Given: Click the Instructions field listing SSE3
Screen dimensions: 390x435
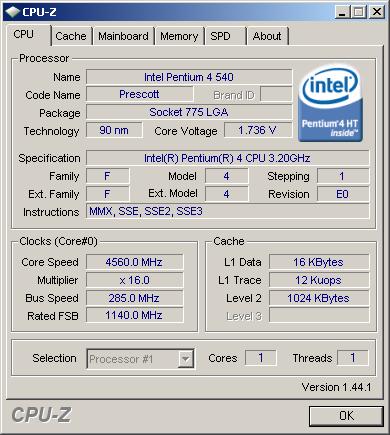Looking at the screenshot, I should click(x=228, y=211).
